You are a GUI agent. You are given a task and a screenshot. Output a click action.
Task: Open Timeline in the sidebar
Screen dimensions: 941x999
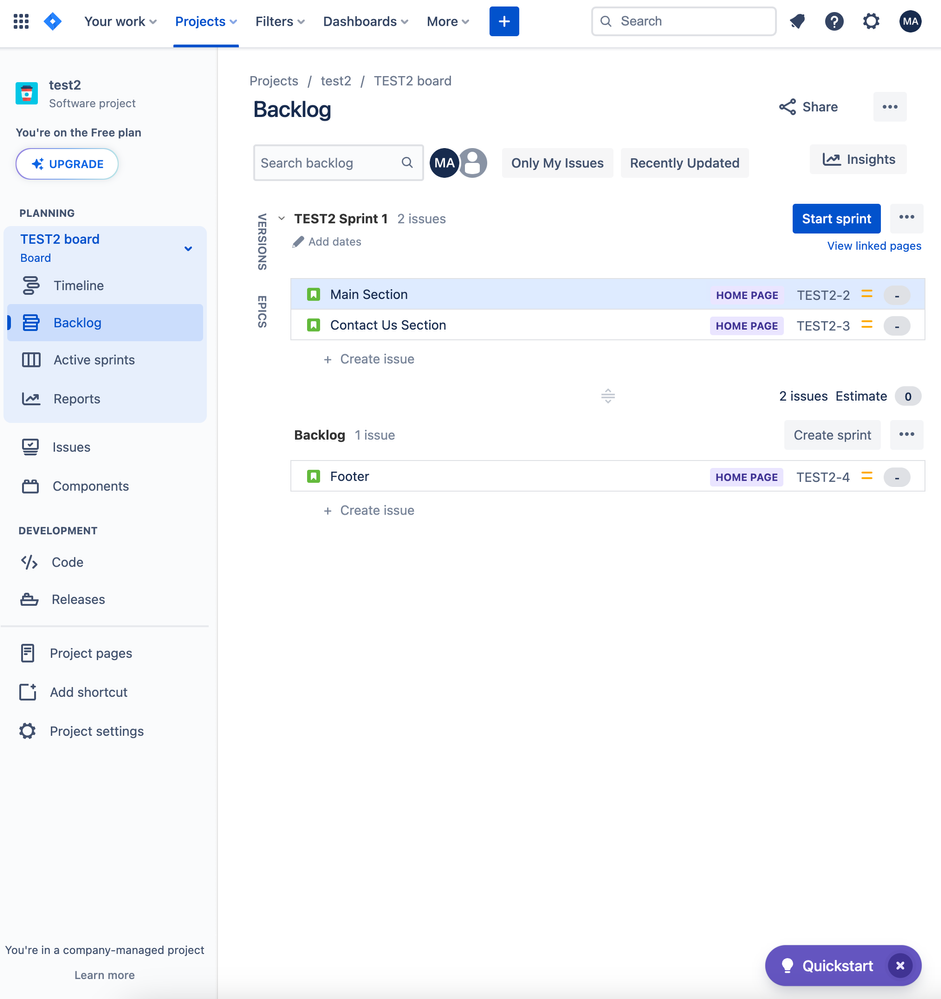(x=105, y=285)
